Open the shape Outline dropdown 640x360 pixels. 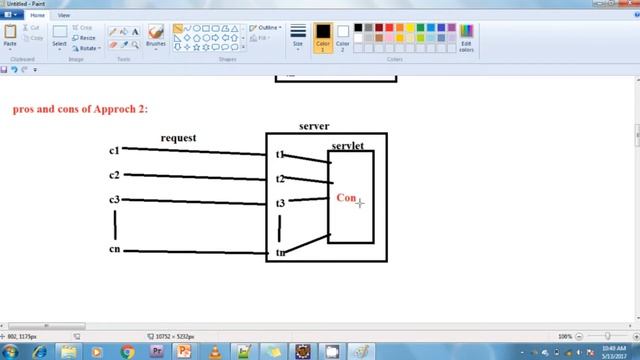coord(265,28)
